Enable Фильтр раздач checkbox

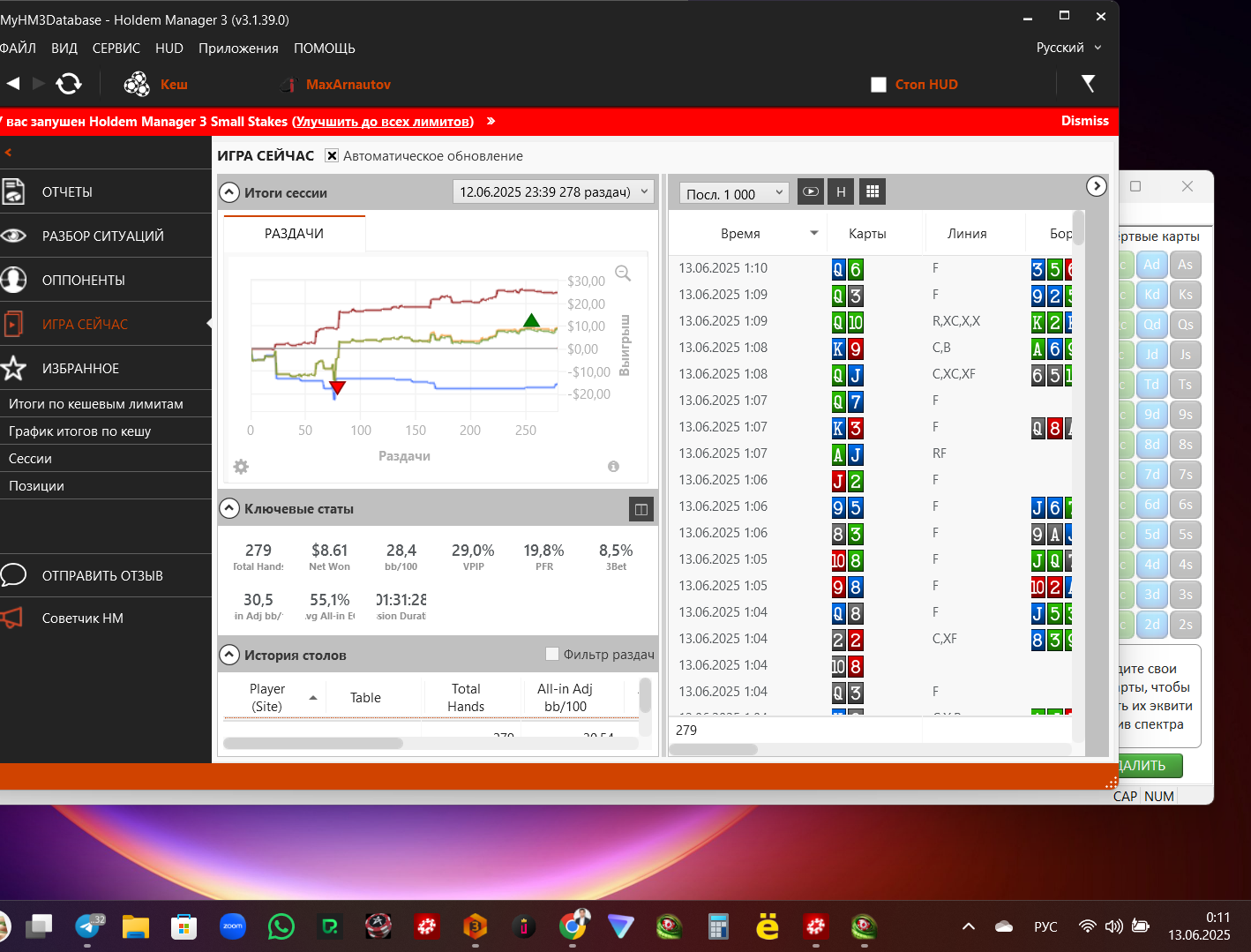click(552, 654)
